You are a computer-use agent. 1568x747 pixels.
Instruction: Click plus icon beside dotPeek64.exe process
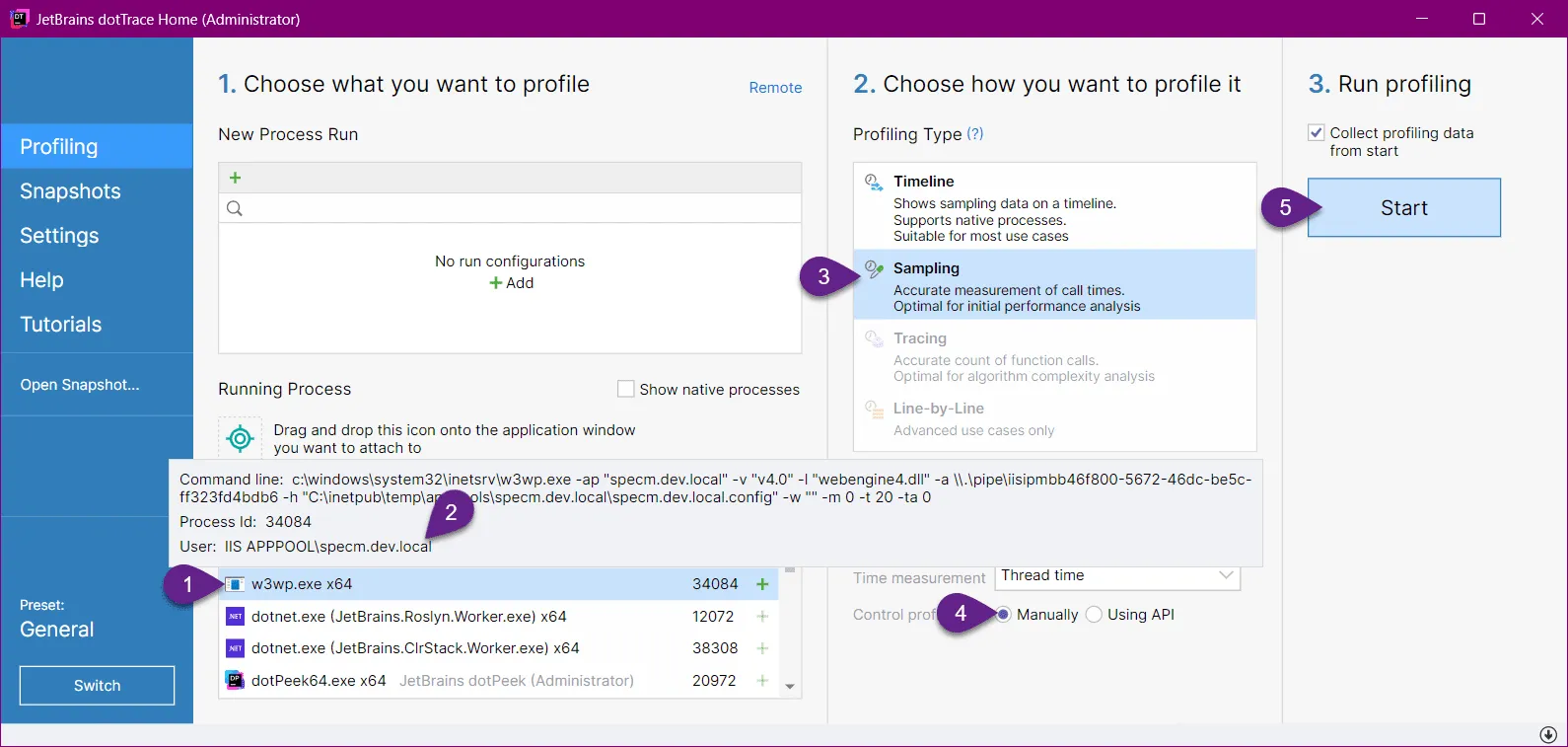tap(762, 681)
